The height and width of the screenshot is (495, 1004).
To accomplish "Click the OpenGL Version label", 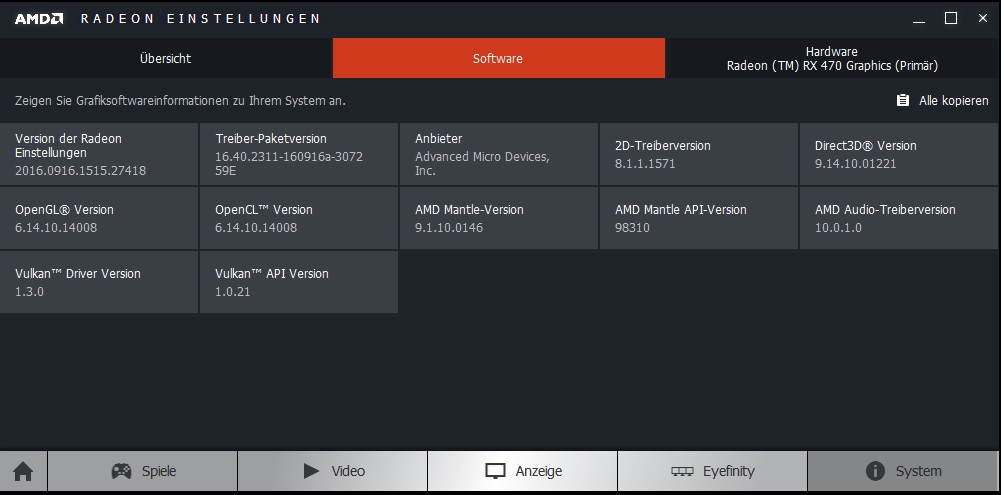I will 64,210.
